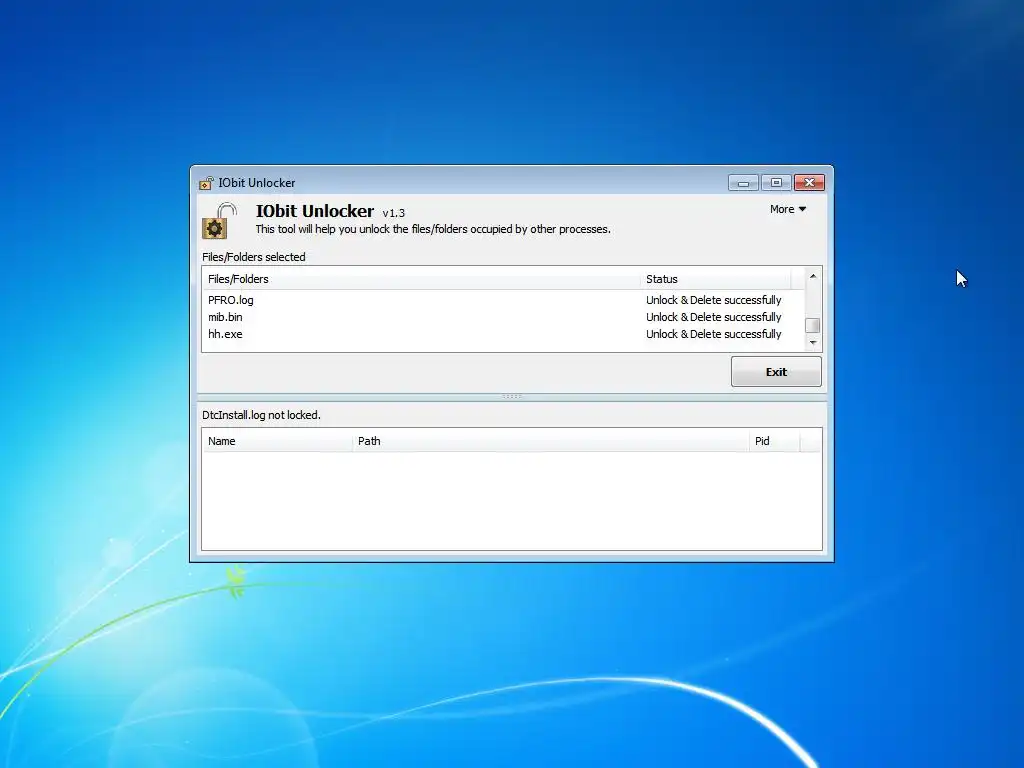Click the file list scrollbar thumb

[813, 325]
